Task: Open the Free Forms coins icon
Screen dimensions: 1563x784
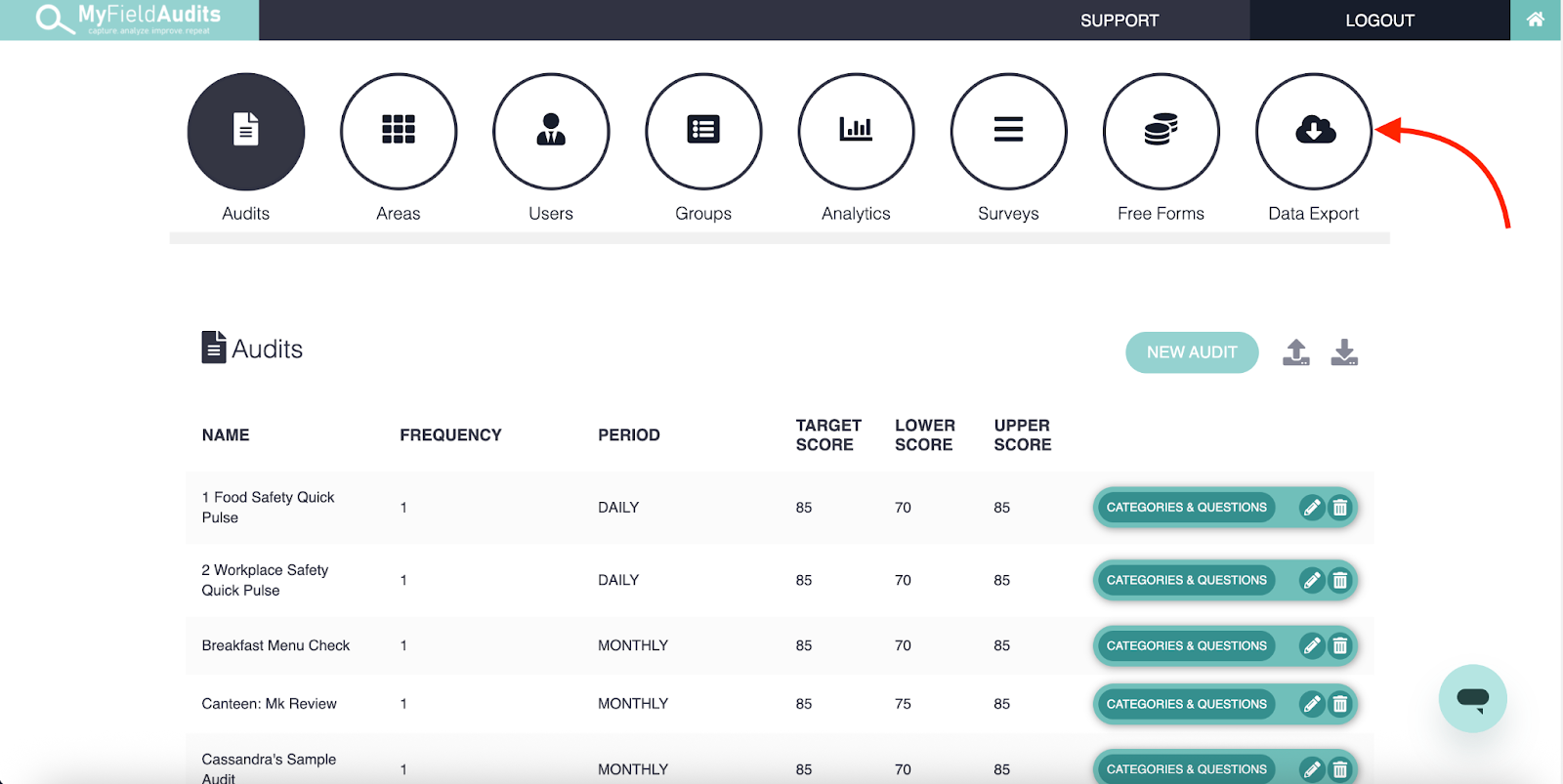Action: coord(1161,132)
